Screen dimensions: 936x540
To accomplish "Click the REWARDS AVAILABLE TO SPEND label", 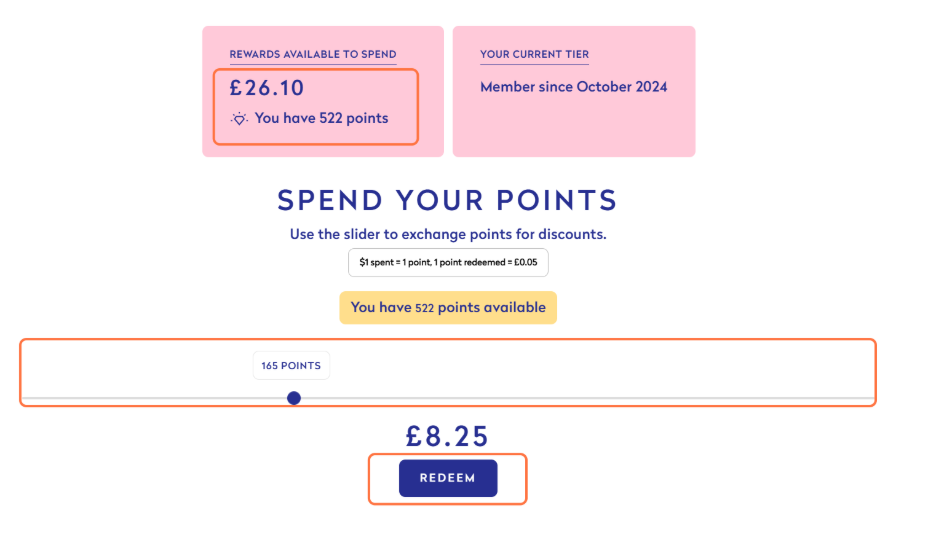I will tap(312, 54).
